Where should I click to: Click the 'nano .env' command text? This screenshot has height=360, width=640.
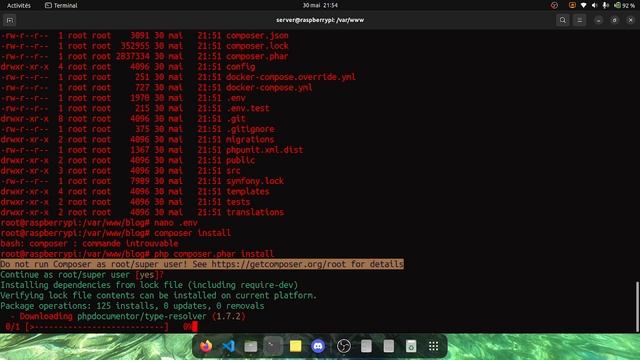click(x=176, y=223)
